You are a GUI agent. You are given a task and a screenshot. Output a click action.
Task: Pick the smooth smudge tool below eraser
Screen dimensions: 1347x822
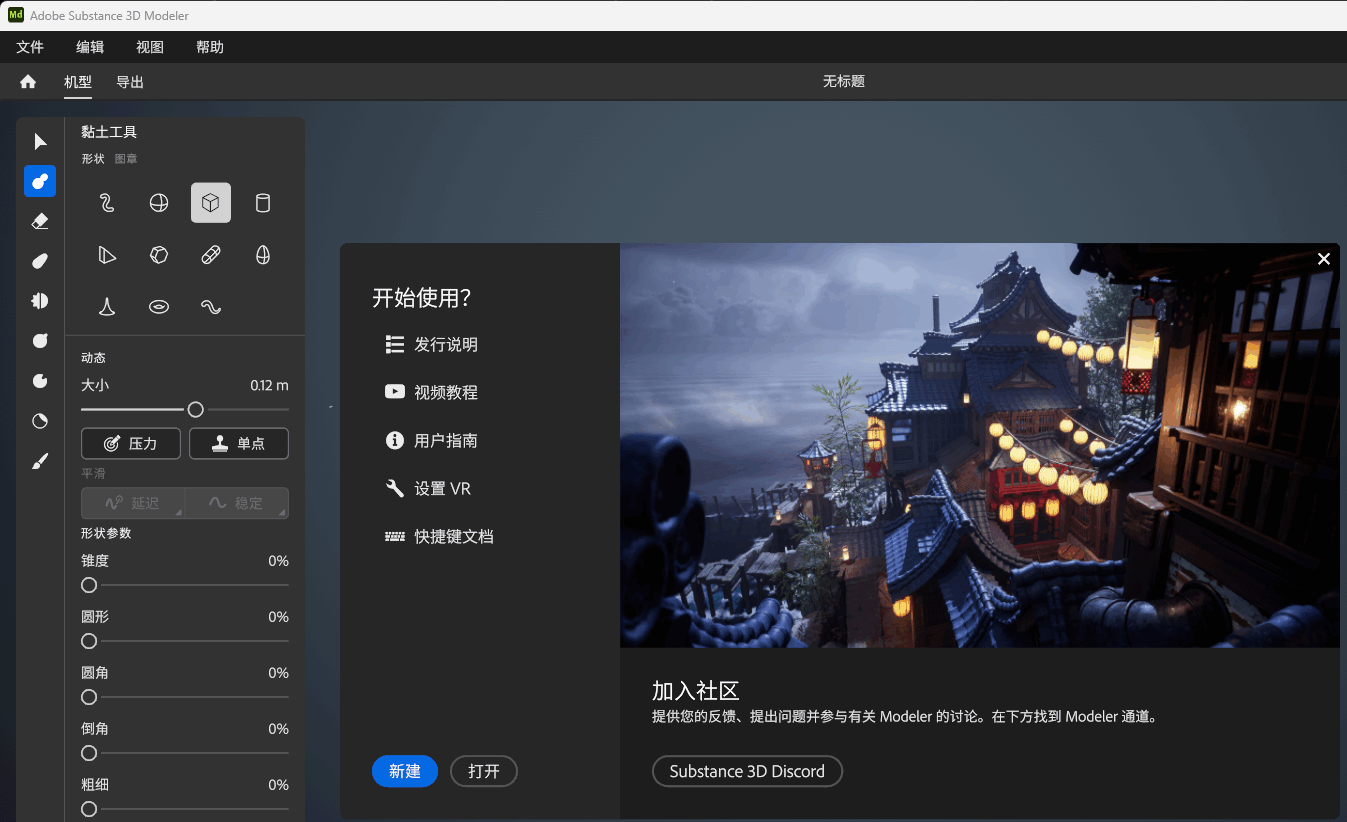pyautogui.click(x=40, y=261)
